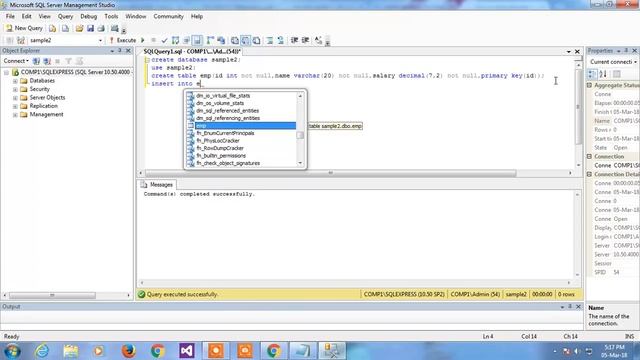Open the sample2 database dropdown
The height and width of the screenshot is (360, 640).
[x=100, y=40]
